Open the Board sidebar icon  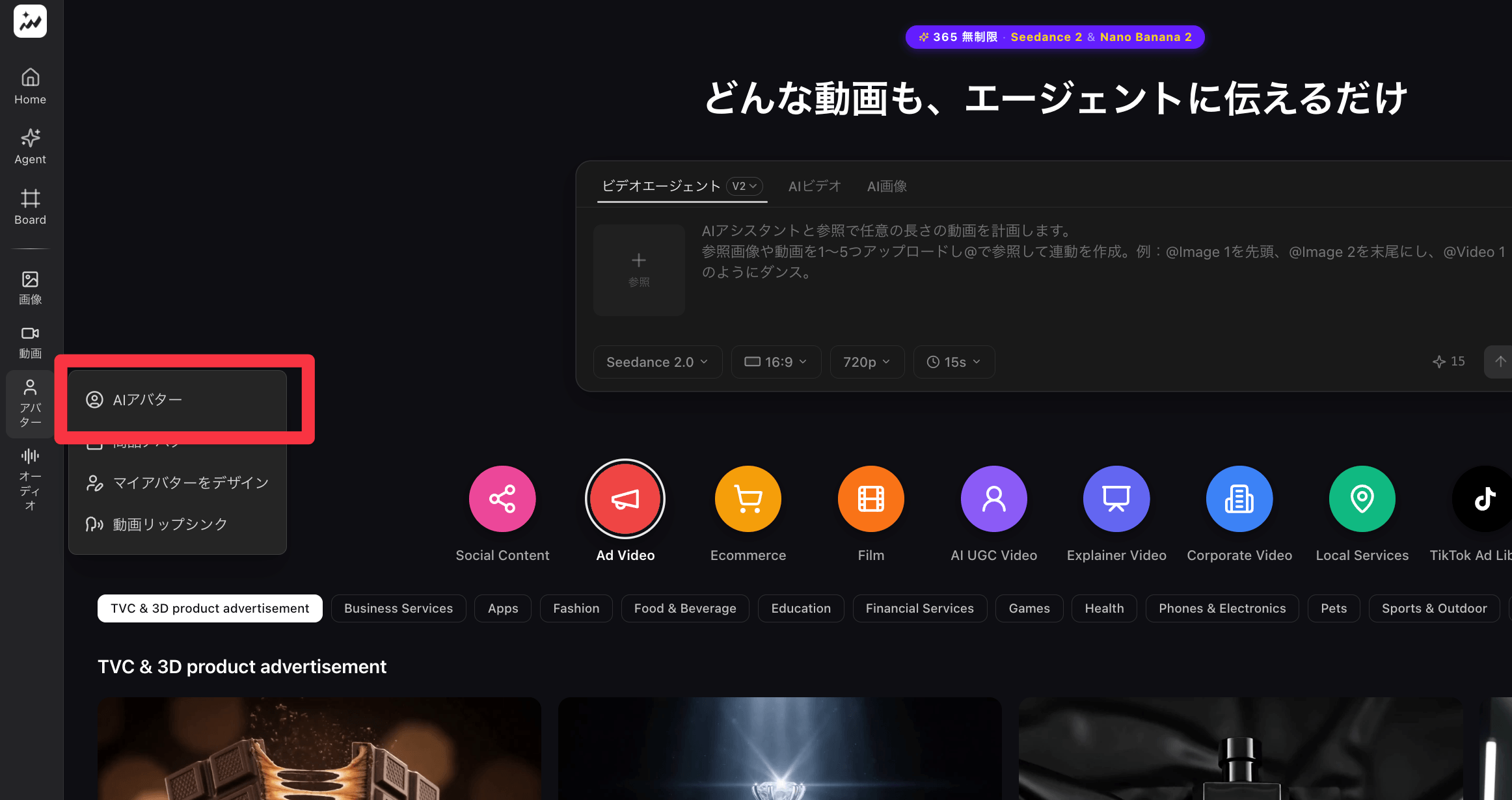pyautogui.click(x=30, y=207)
